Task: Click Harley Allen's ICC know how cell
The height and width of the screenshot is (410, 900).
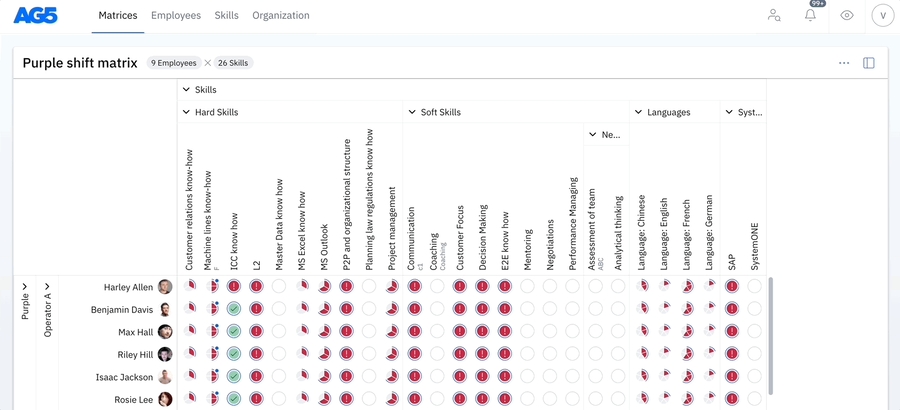Action: point(234,287)
